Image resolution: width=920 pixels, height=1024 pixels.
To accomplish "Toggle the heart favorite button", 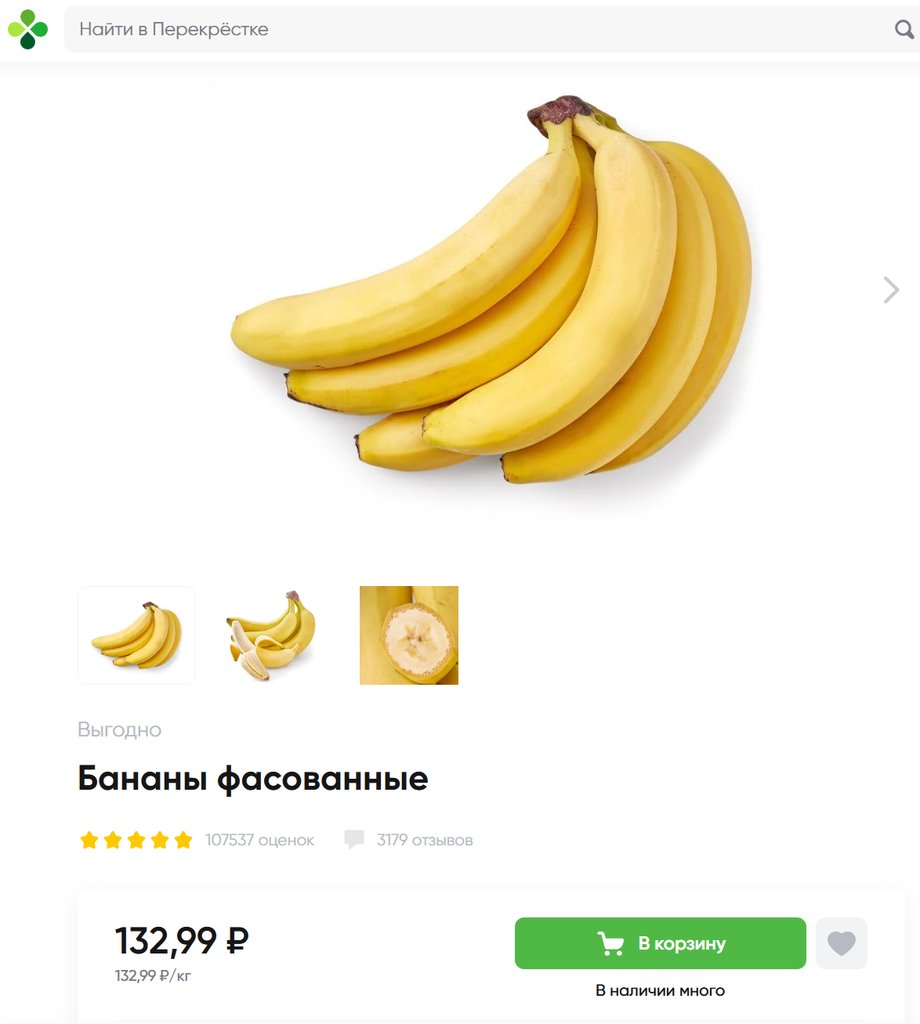I will [x=841, y=943].
